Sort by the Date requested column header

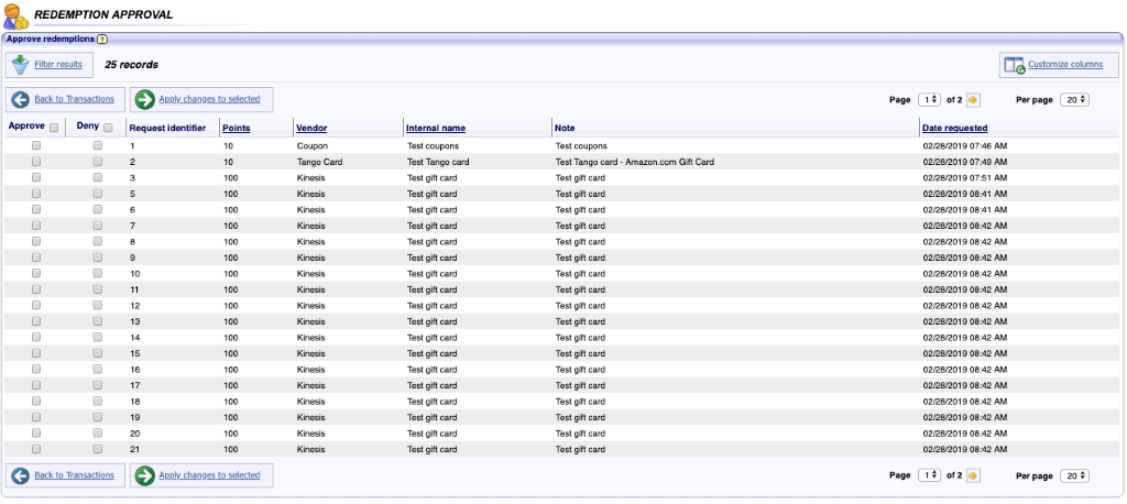click(955, 128)
